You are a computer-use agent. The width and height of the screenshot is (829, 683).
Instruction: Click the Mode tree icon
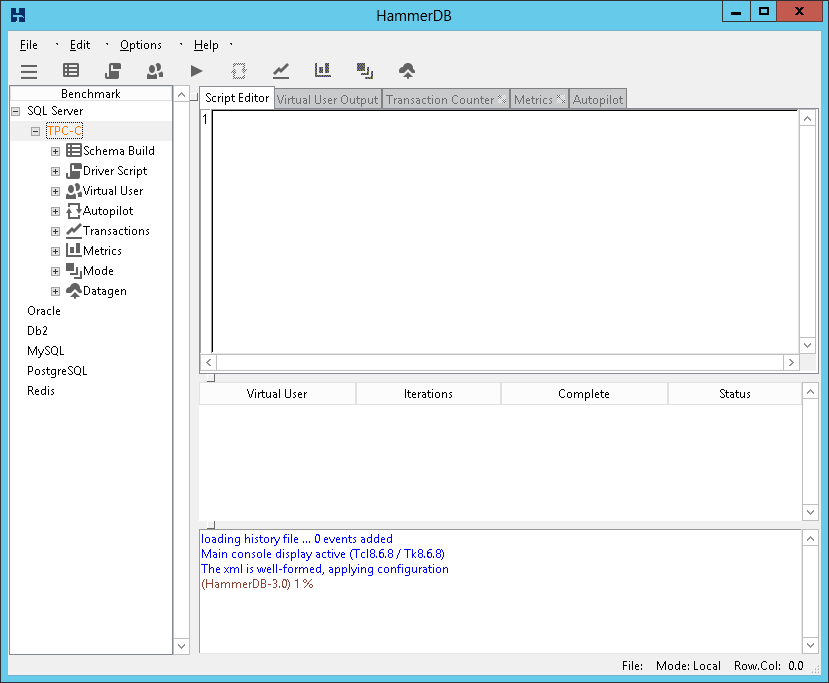pos(73,271)
